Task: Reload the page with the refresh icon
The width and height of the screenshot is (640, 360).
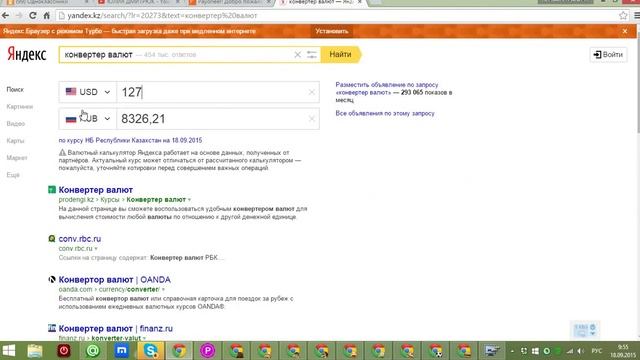Action: click(33, 16)
